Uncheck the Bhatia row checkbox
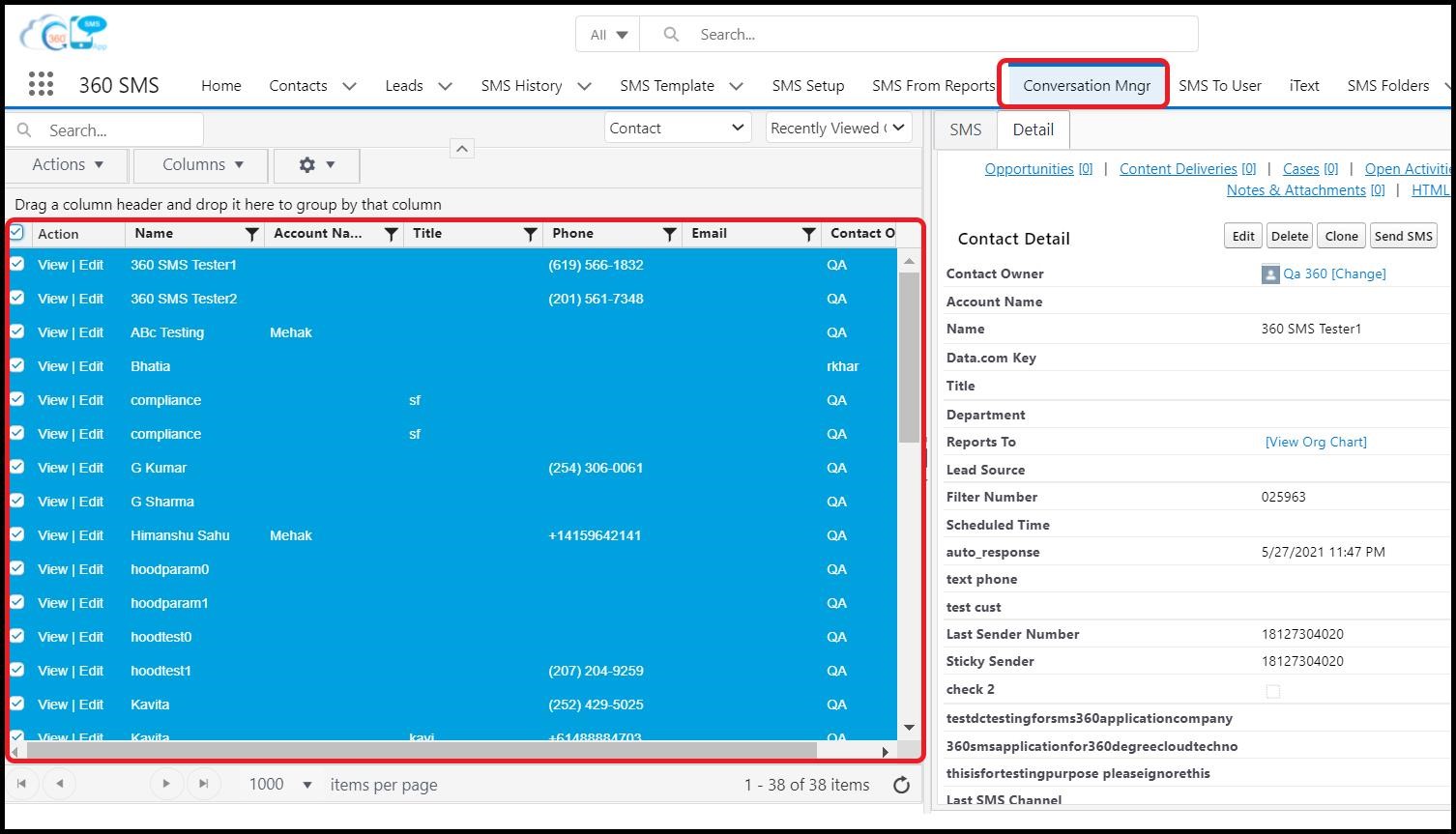1456x834 pixels. (x=16, y=365)
